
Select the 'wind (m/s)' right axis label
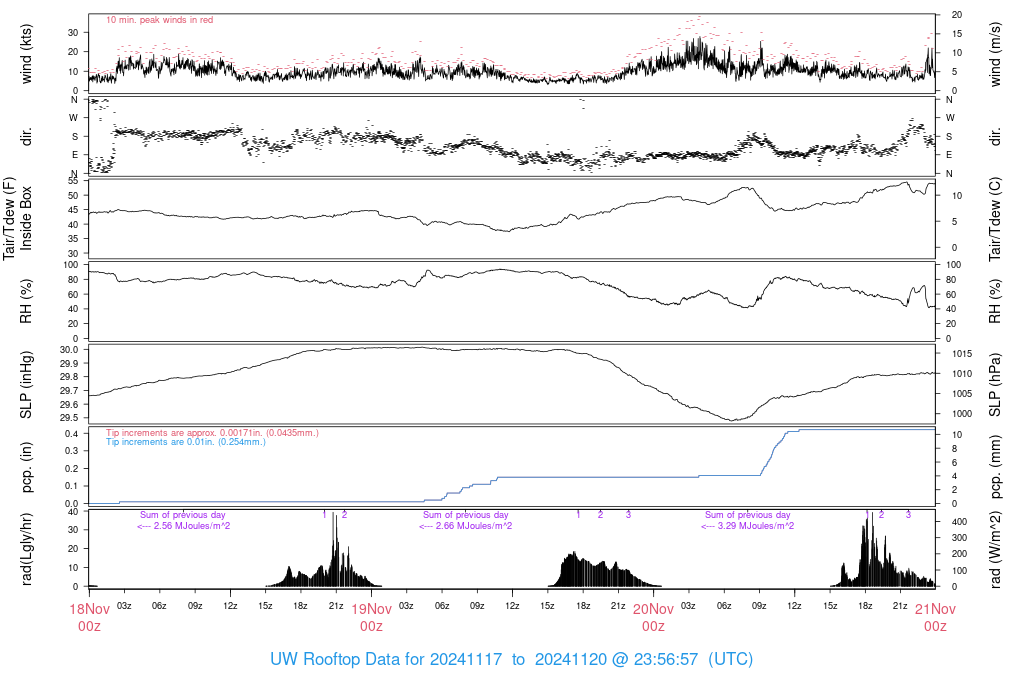tap(995, 54)
